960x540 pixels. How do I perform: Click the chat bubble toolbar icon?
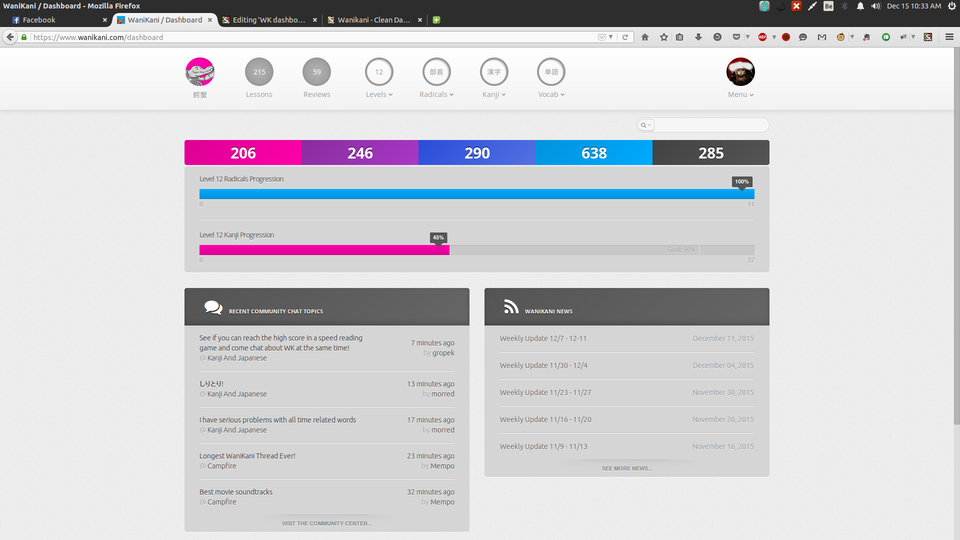click(803, 37)
